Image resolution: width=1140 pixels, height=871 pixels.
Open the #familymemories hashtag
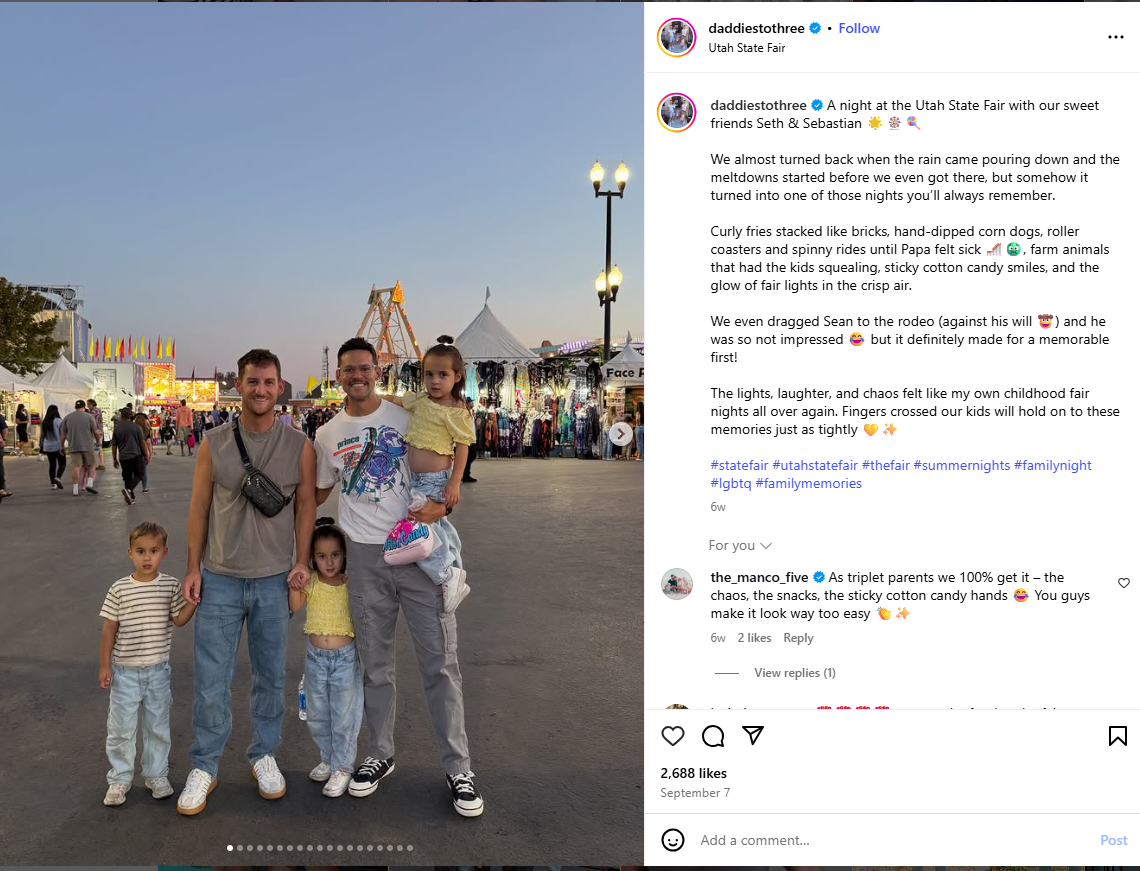click(x=808, y=483)
